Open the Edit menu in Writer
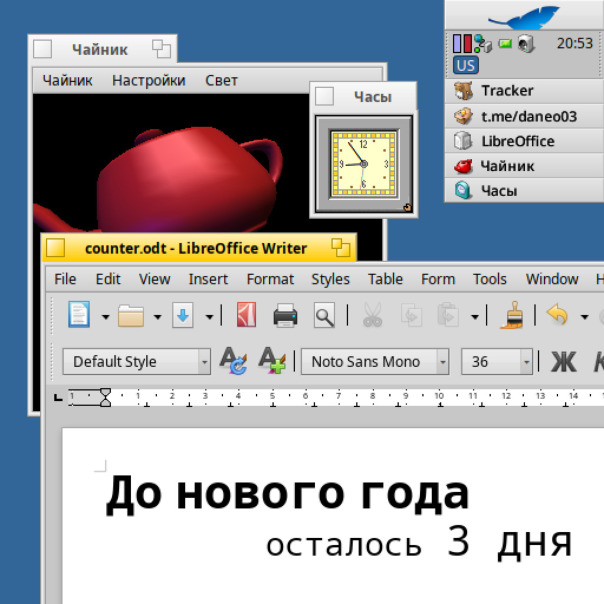Viewport: 604px width, 604px height. click(x=108, y=279)
